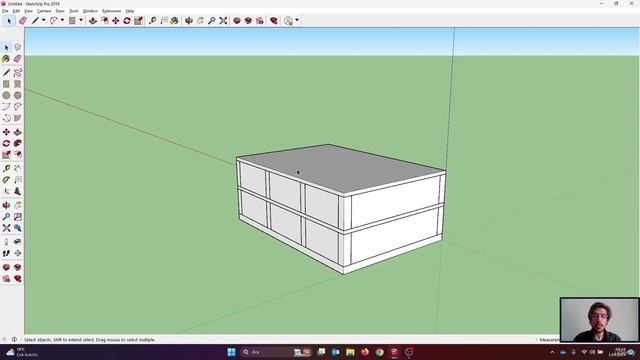
Task: Activate the Zoom Window tool
Action: pyautogui.click(x=18, y=217)
